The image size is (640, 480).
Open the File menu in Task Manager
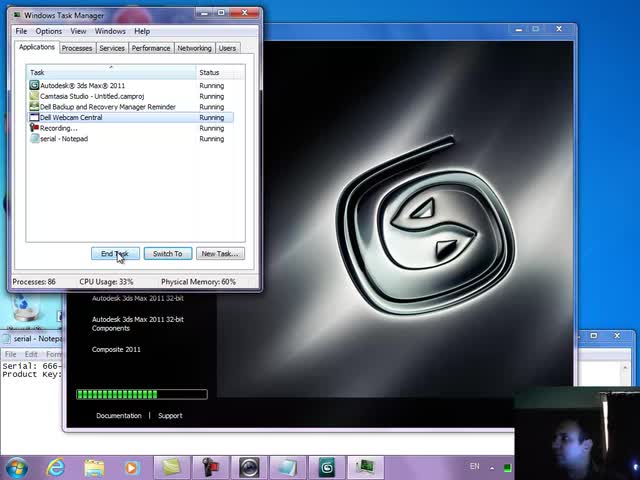[x=21, y=31]
